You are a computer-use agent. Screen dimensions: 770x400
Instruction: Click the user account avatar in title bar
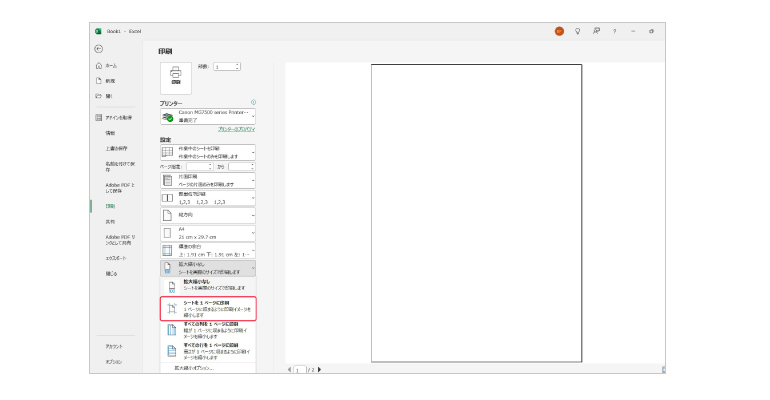point(559,31)
